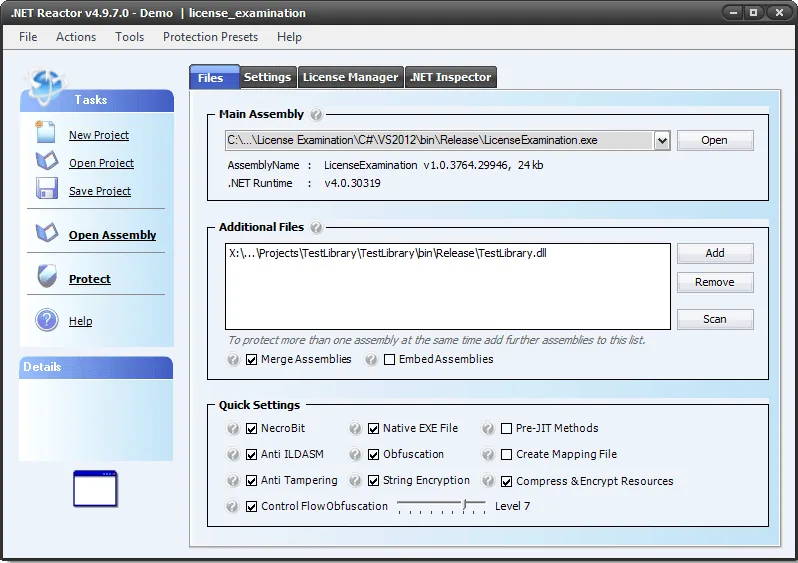Click the Main Assembly path field
The height and width of the screenshot is (563, 798).
[440, 140]
